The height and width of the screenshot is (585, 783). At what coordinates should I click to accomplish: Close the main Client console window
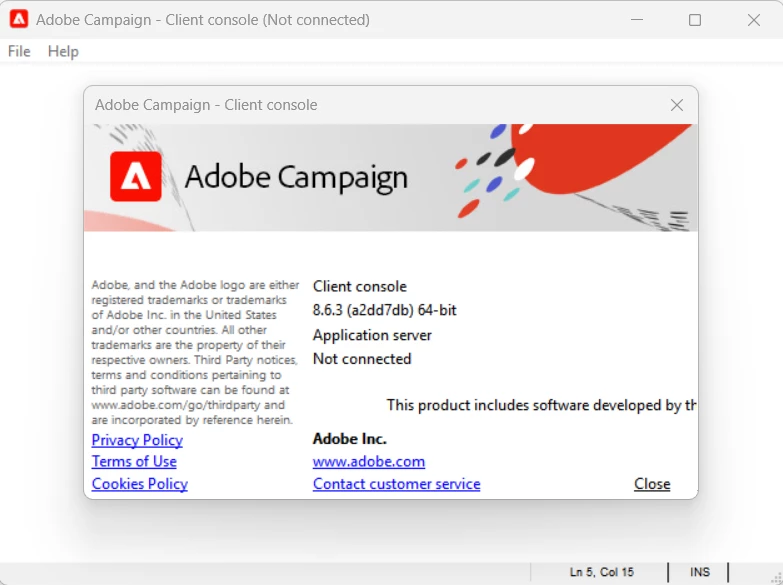point(754,19)
